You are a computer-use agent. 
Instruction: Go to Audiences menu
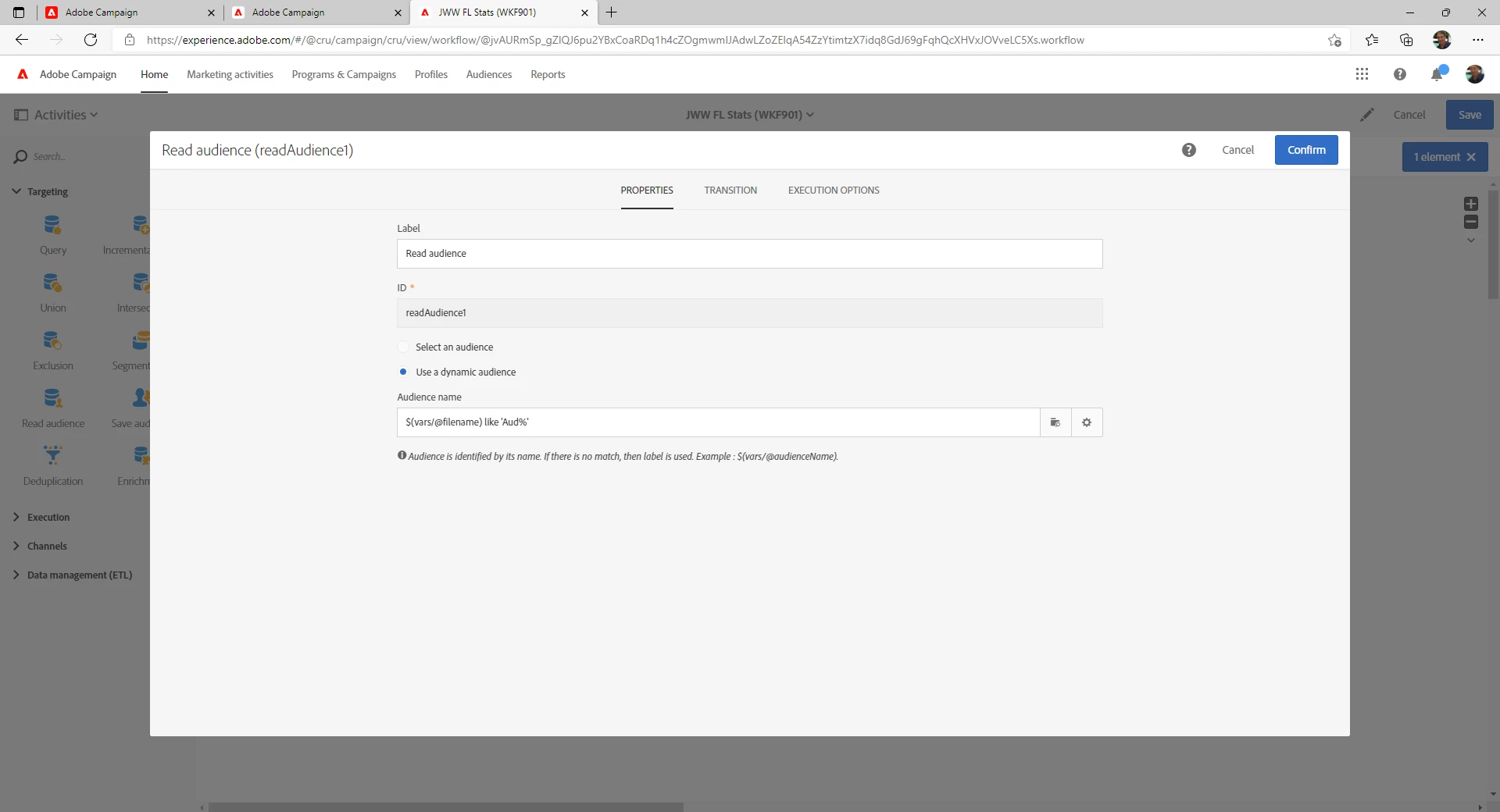click(489, 74)
